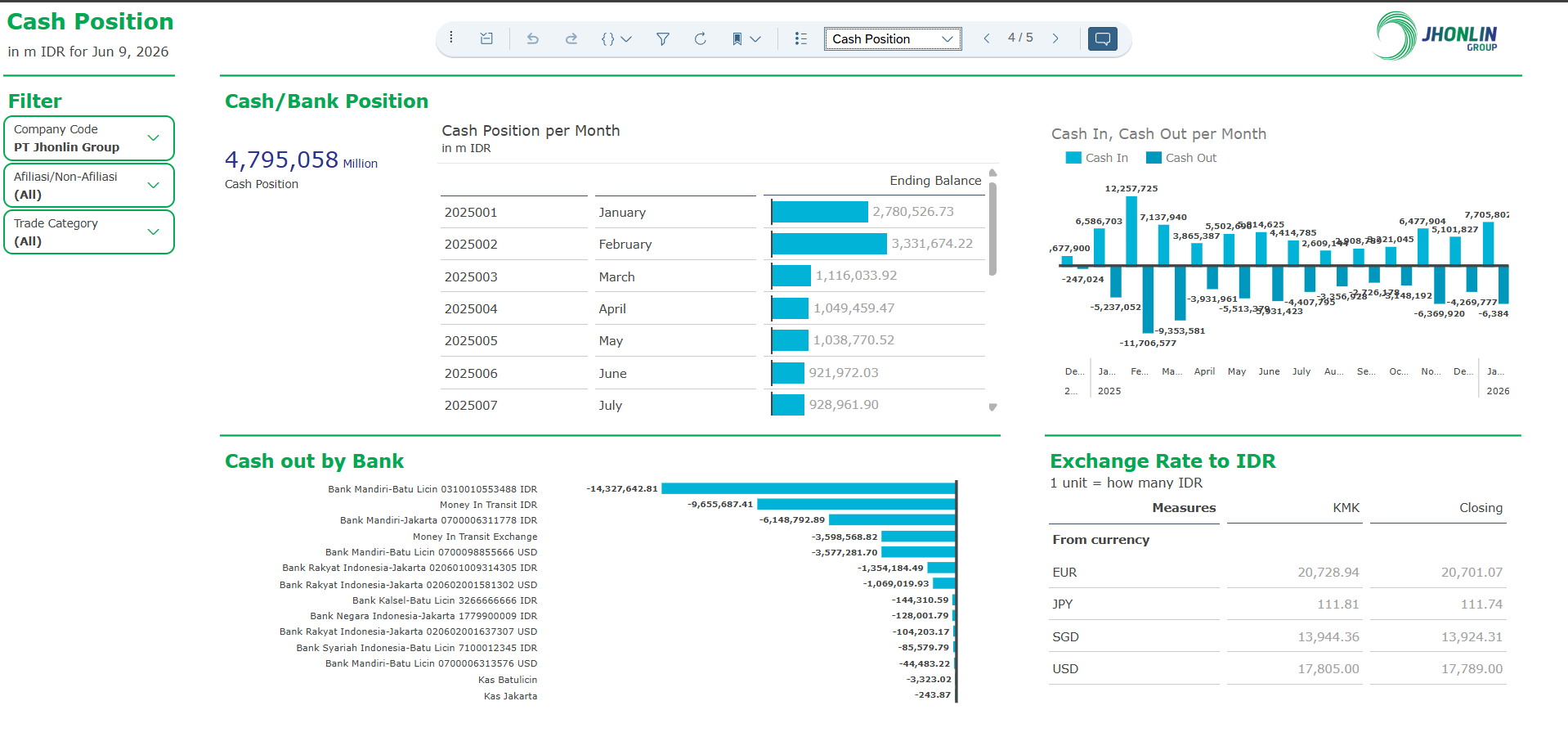Image resolution: width=1568 pixels, height=746 pixels.
Task: Click the Kas Batulicin label
Action: (x=508, y=680)
